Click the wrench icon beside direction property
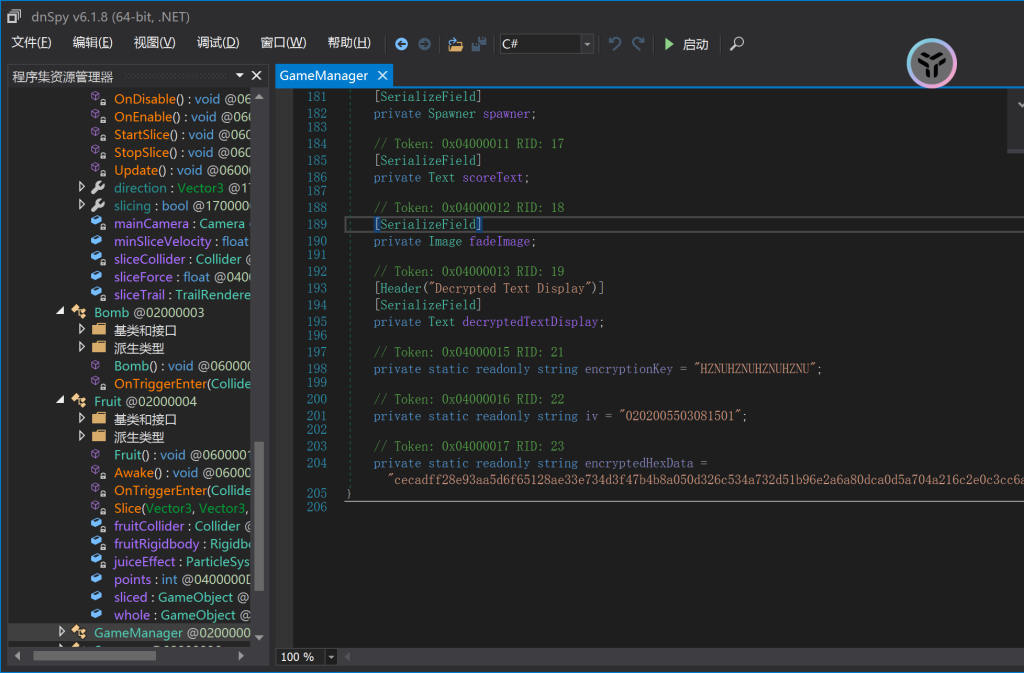Viewport: 1024px width, 673px height. pos(98,188)
